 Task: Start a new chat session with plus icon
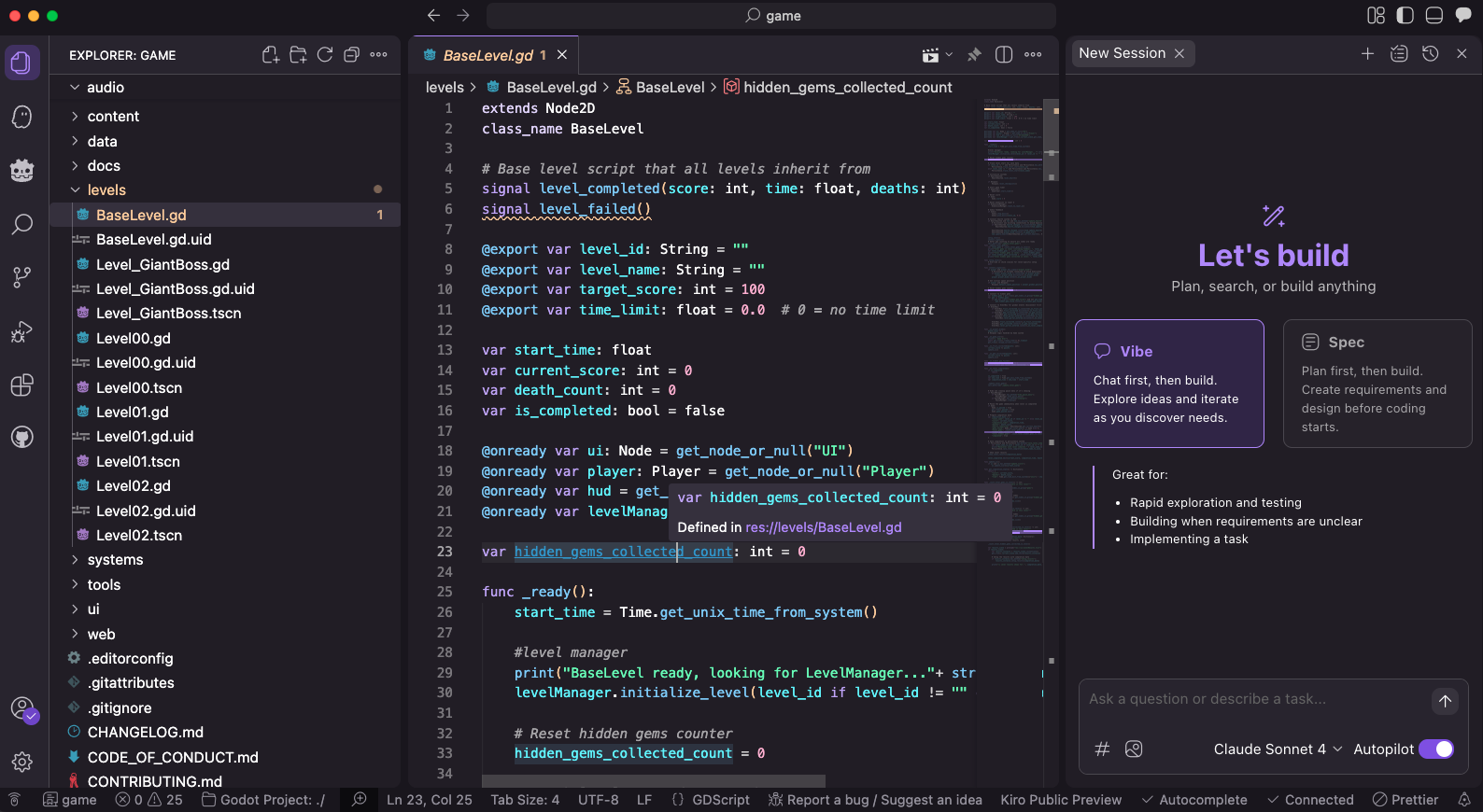click(1367, 54)
